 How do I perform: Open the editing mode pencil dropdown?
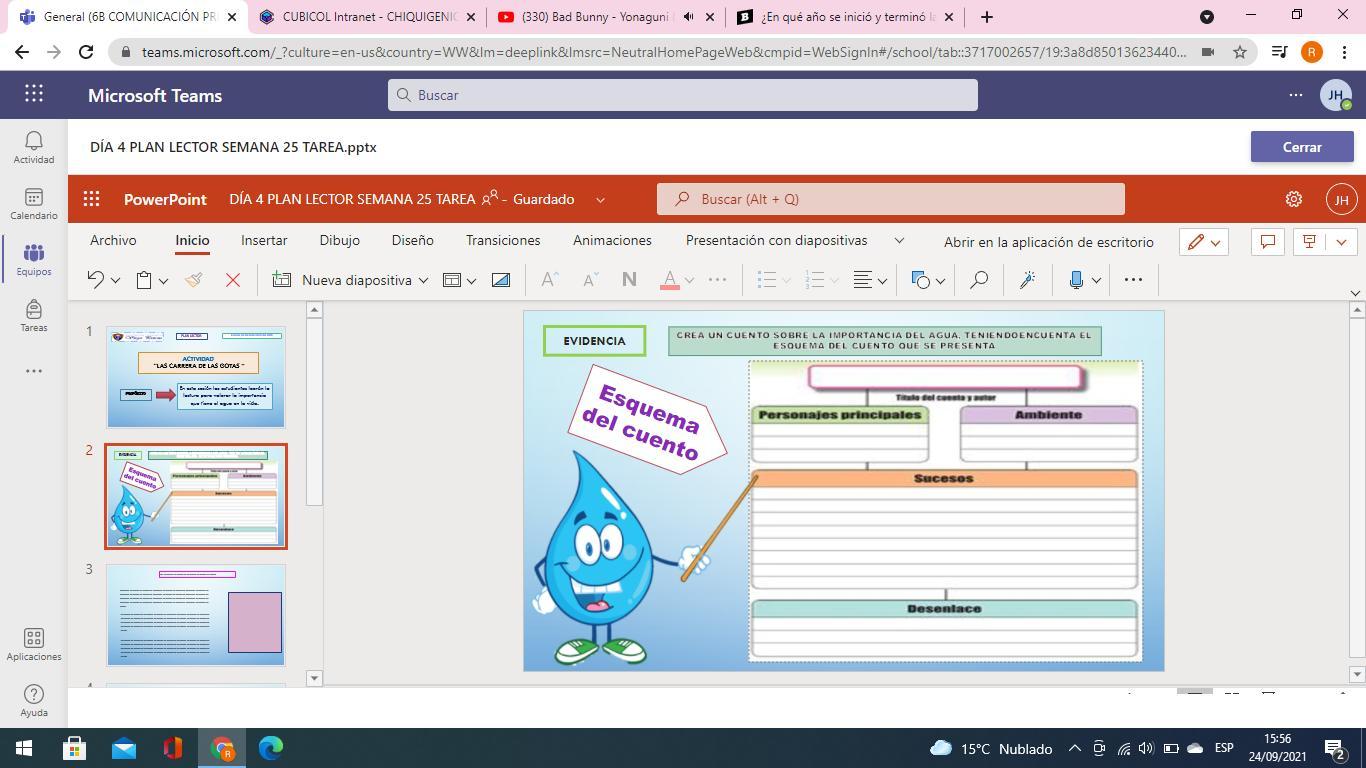(x=1204, y=242)
